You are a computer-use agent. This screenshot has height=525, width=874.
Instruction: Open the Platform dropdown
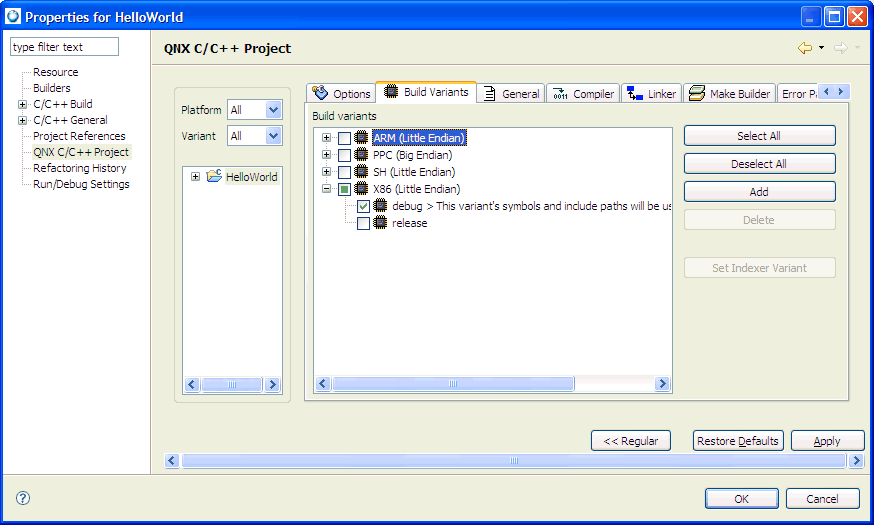[273, 110]
